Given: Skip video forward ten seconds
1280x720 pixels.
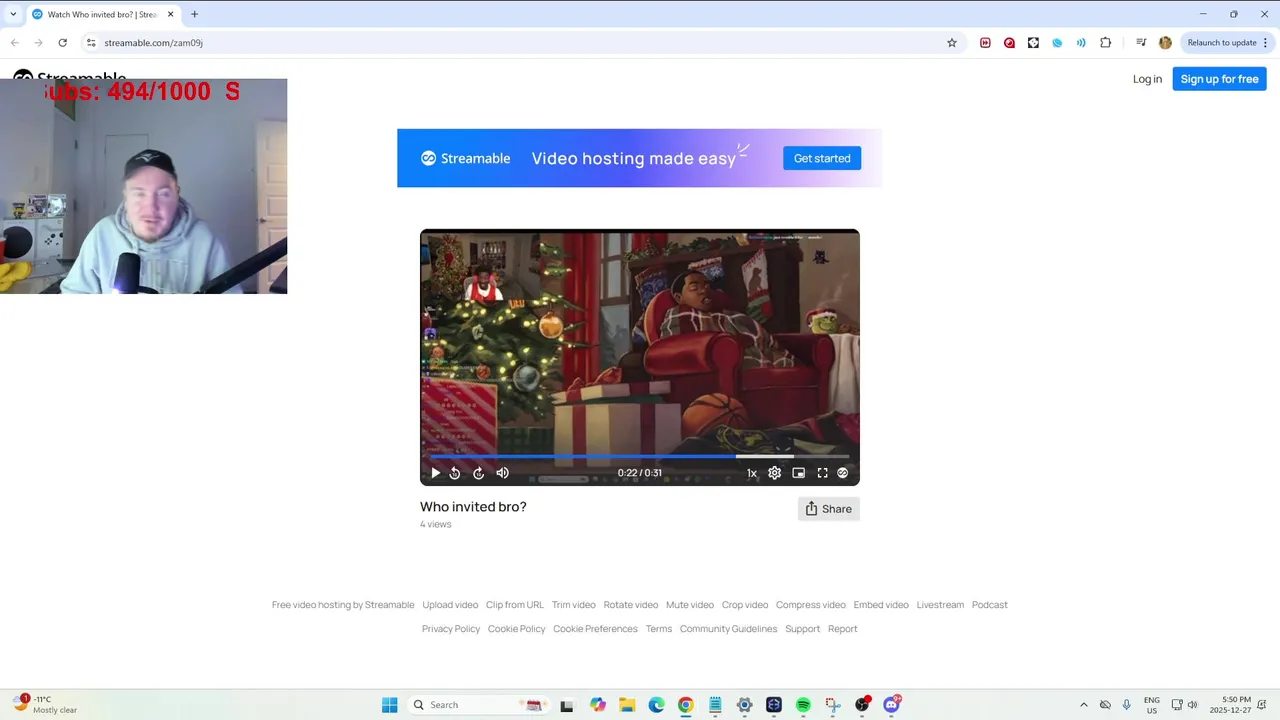Looking at the screenshot, I should coord(478,473).
